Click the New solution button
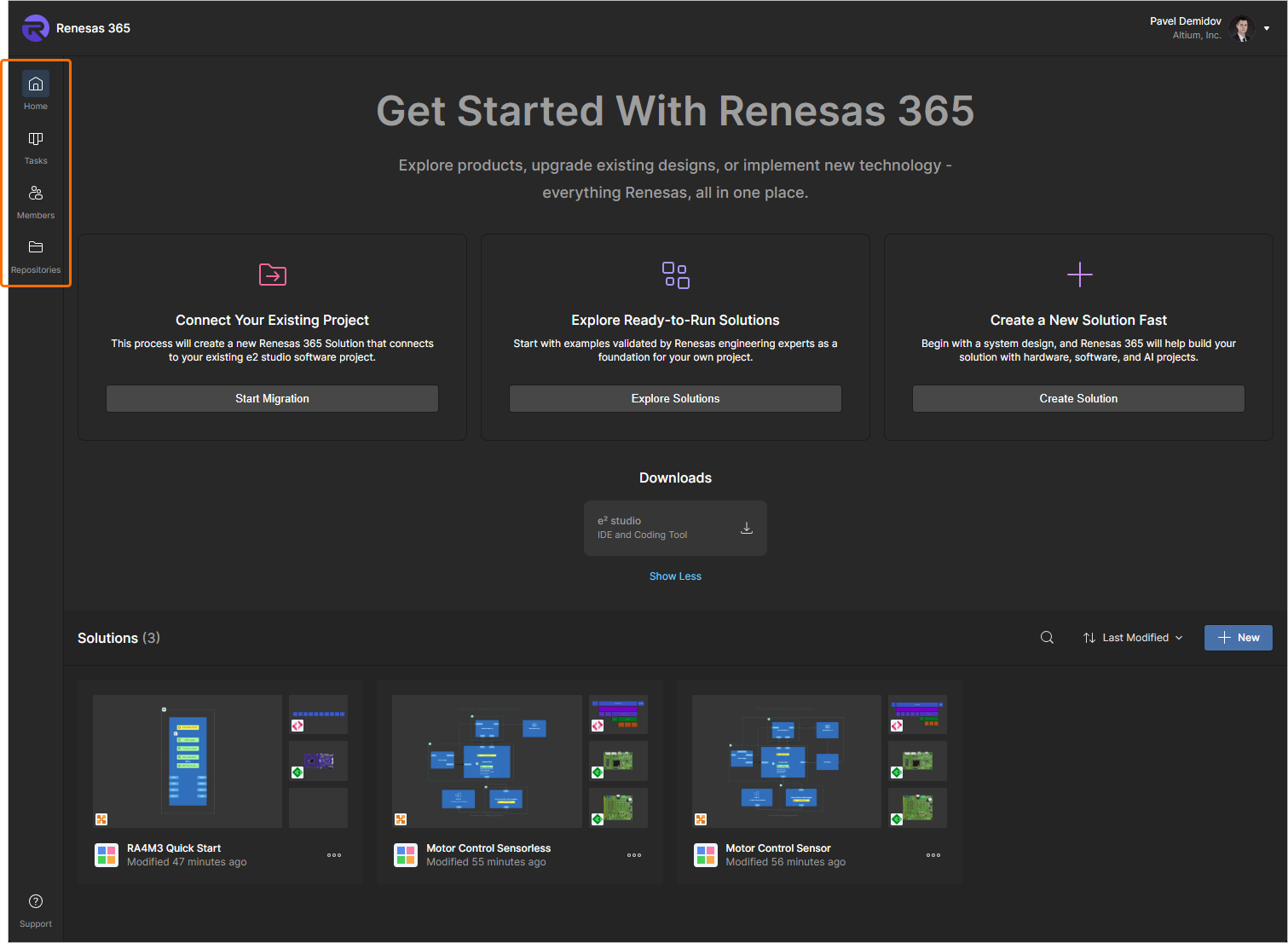 (x=1239, y=638)
